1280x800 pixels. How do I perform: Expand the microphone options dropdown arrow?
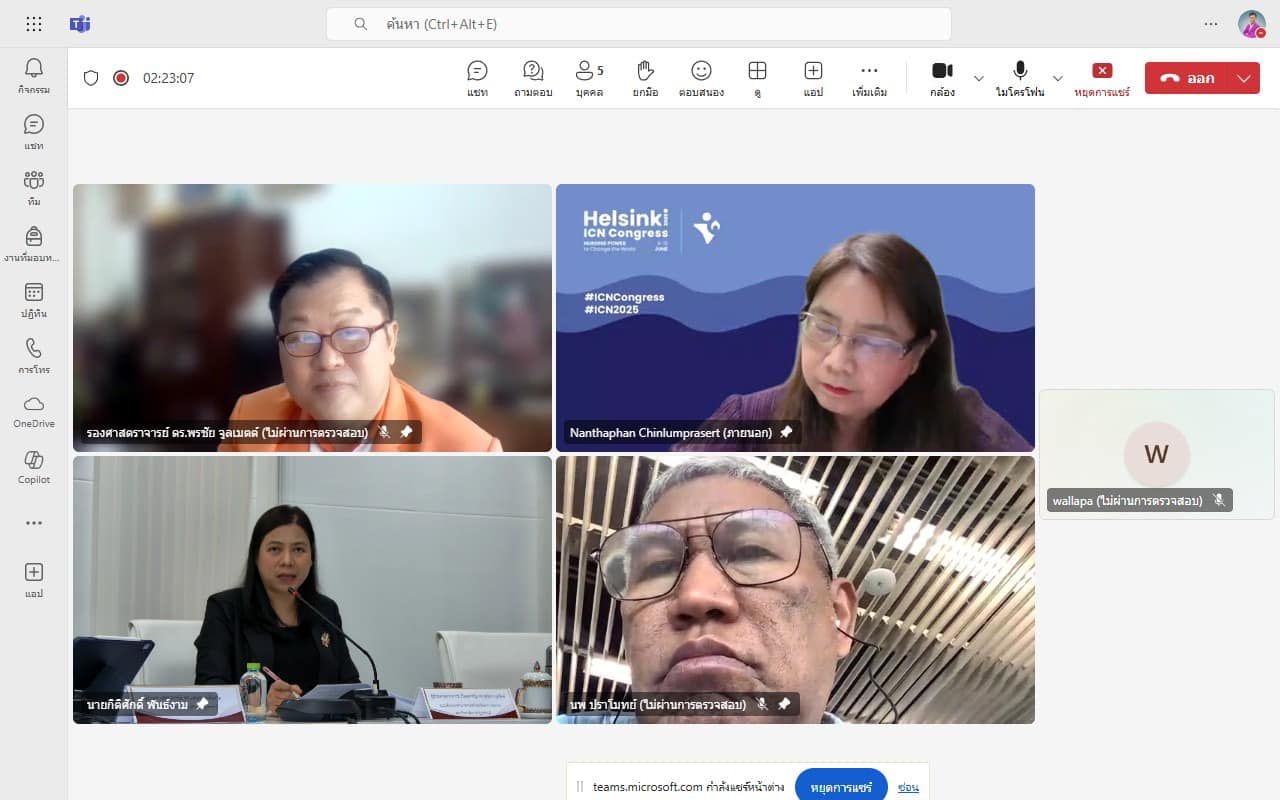[1057, 78]
